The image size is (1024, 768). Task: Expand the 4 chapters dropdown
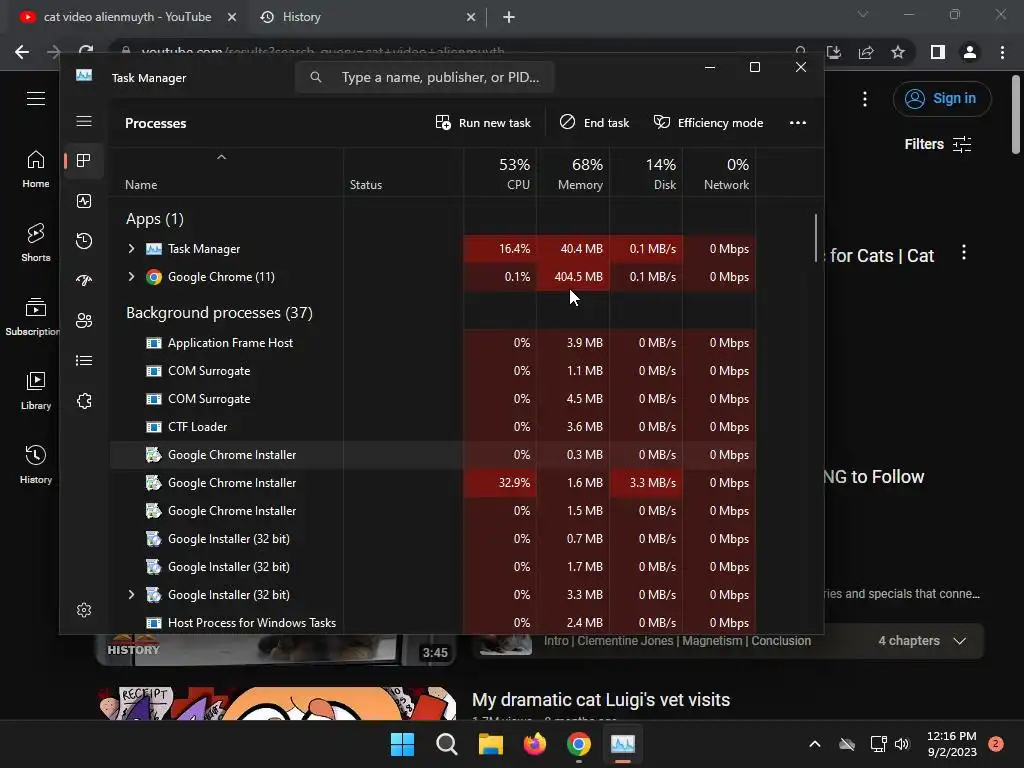tap(921, 641)
